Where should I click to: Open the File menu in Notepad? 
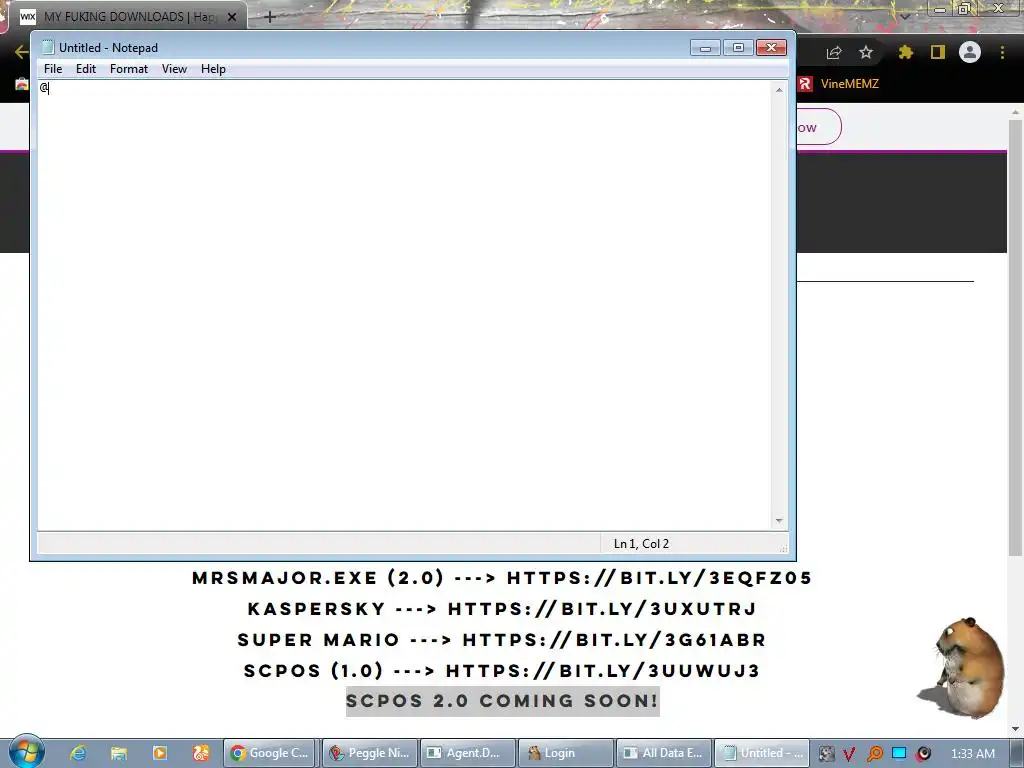click(x=53, y=69)
